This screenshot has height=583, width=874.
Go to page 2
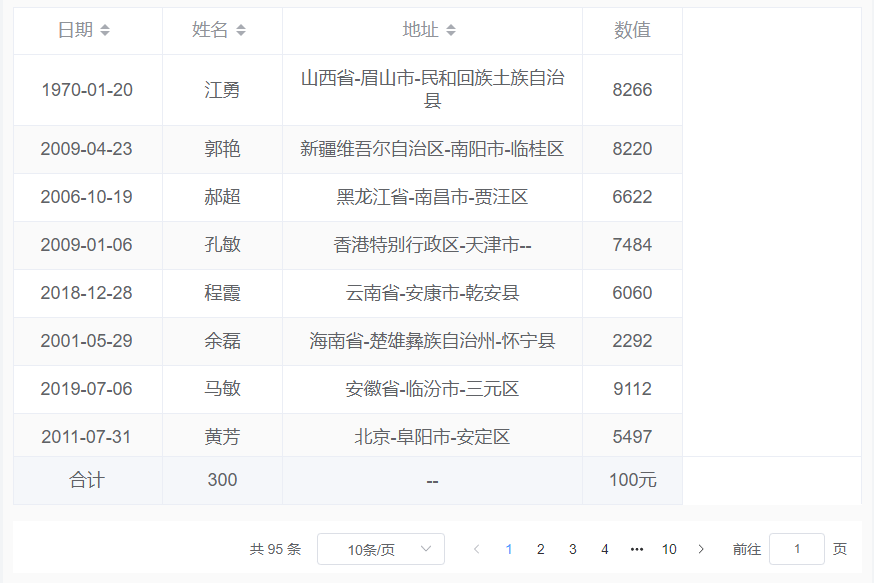540,549
